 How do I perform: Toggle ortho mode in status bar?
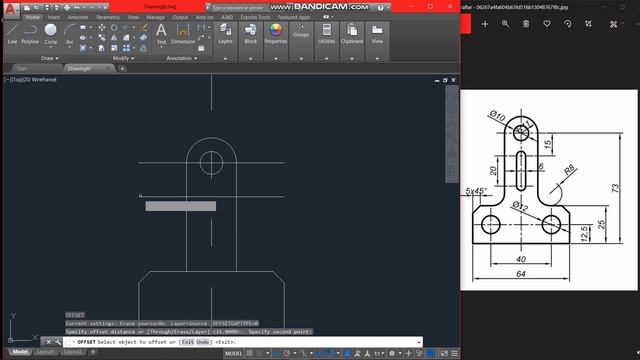point(276,353)
